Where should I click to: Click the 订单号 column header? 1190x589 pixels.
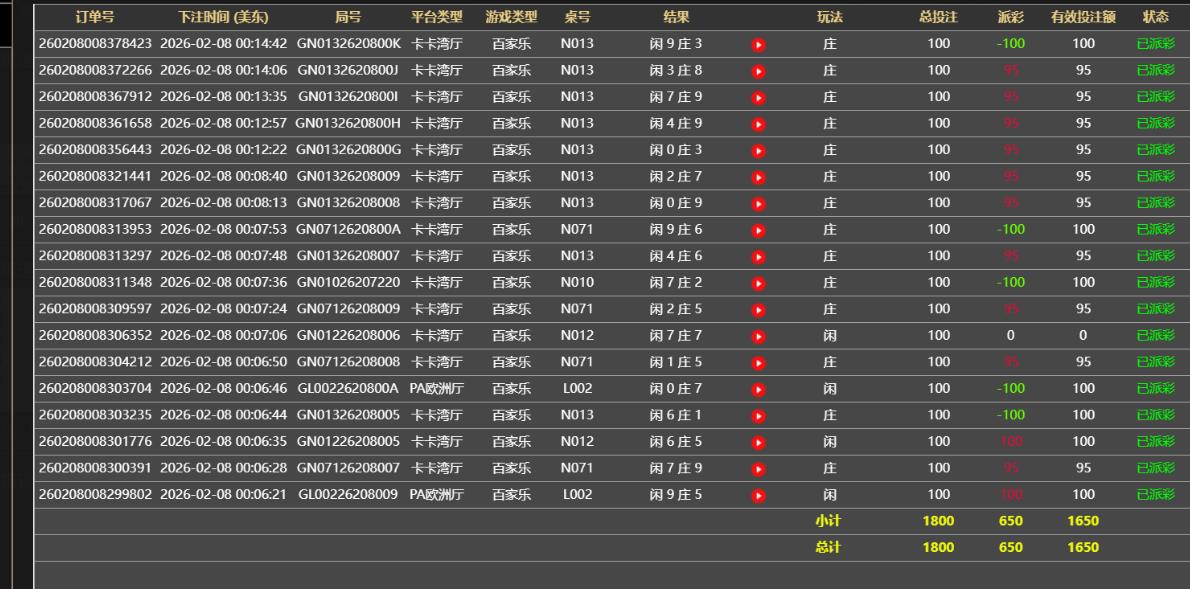[x=95, y=17]
